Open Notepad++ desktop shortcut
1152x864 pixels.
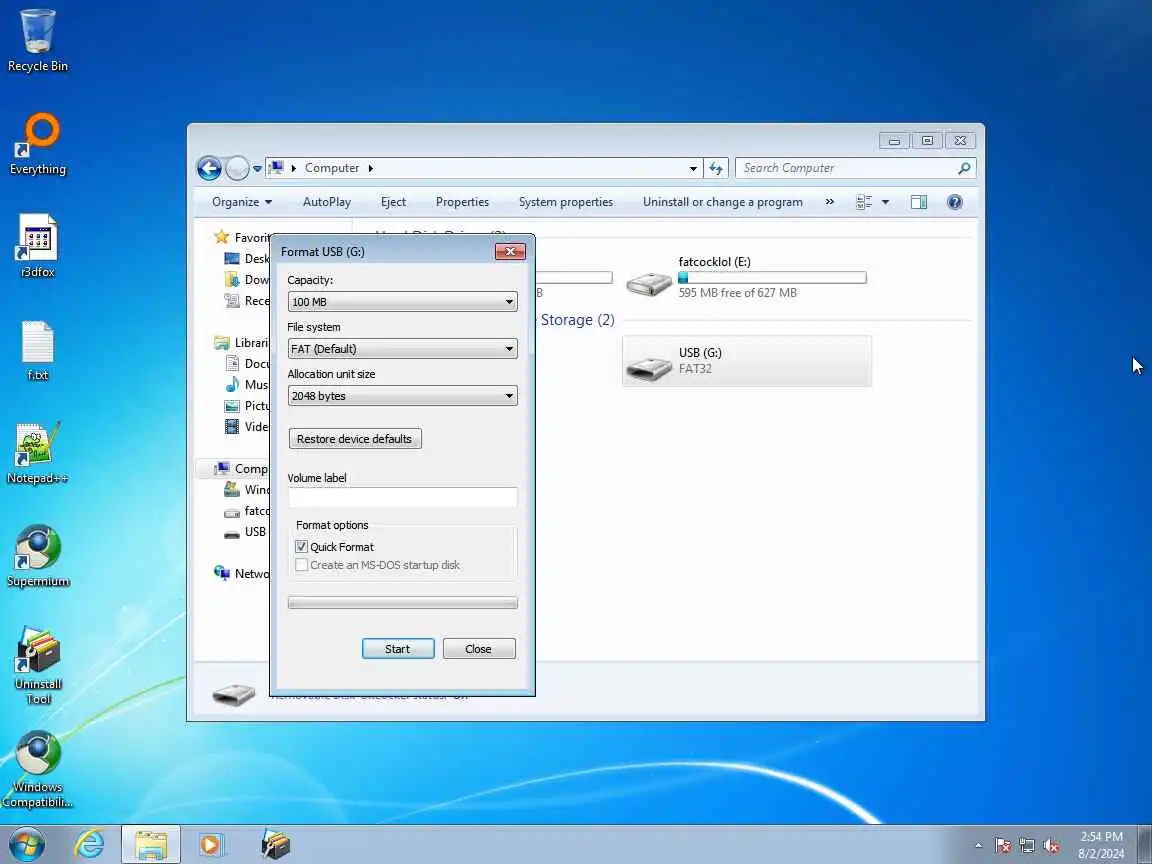click(37, 453)
